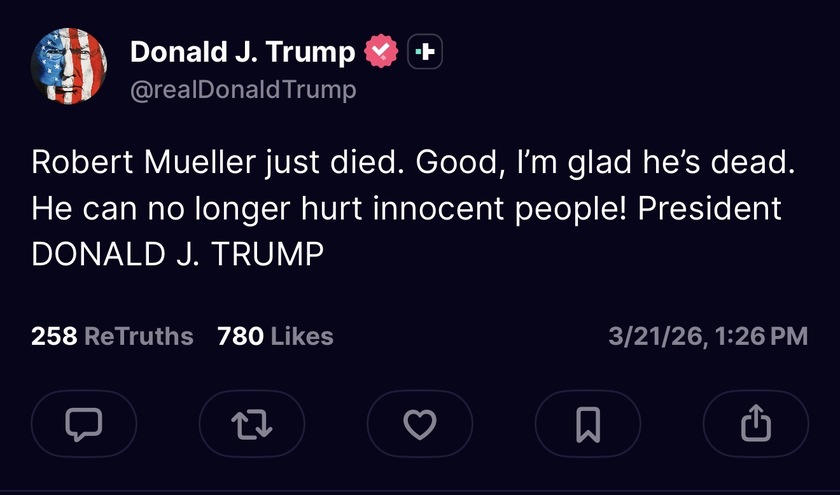Viewport: 840px width, 495px height.
Task: Bookmark this post
Action: pos(588,424)
